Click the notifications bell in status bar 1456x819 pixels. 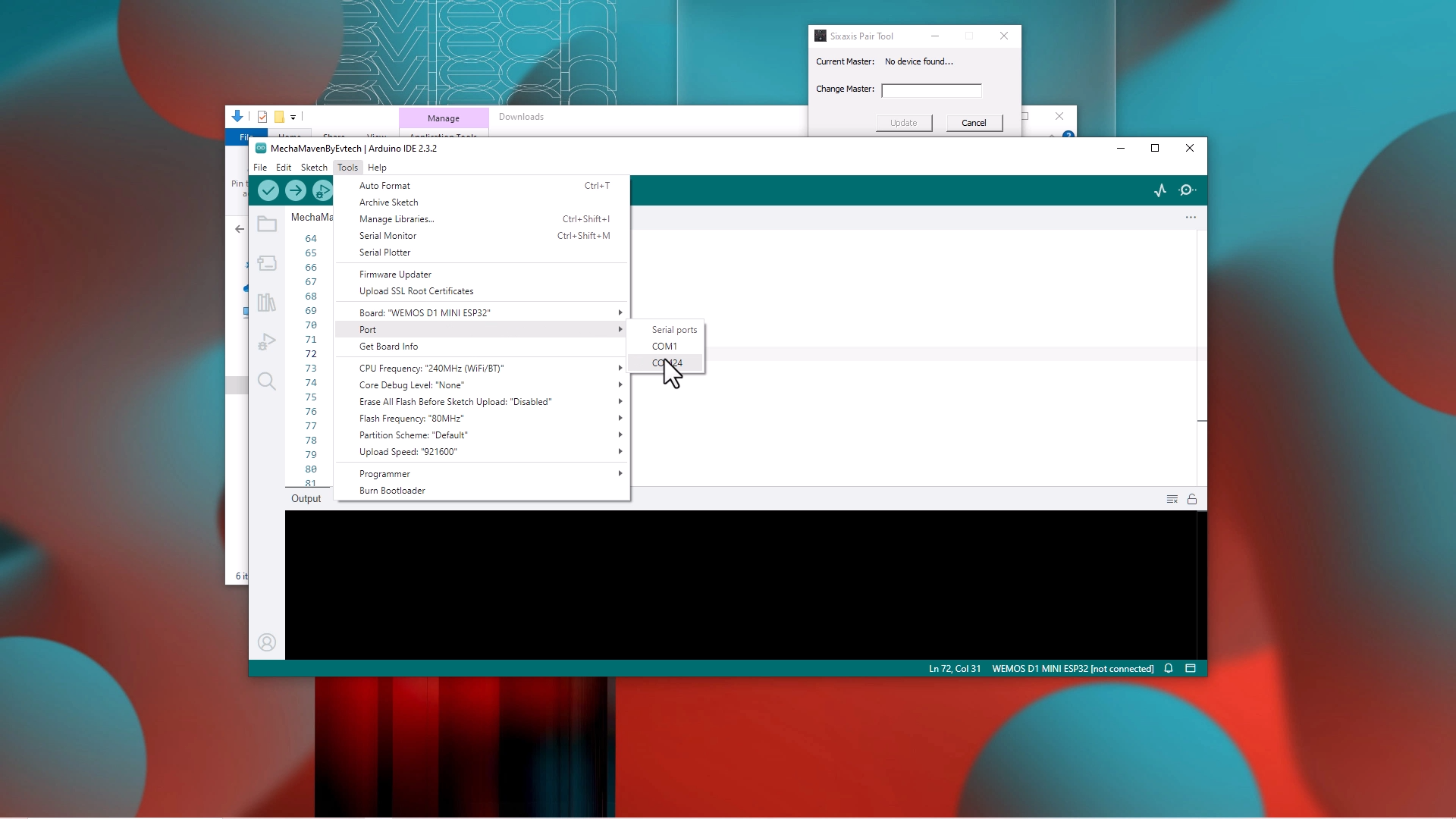tap(1169, 668)
